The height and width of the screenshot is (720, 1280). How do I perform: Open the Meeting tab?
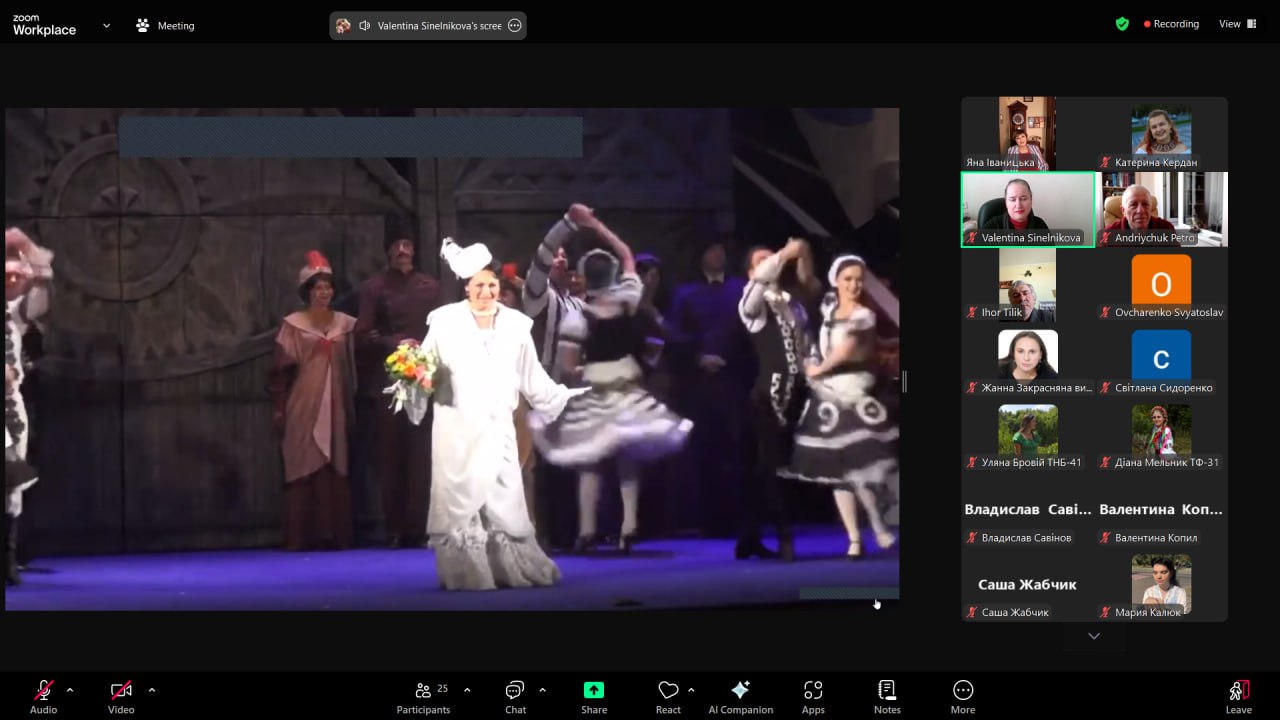(166, 26)
